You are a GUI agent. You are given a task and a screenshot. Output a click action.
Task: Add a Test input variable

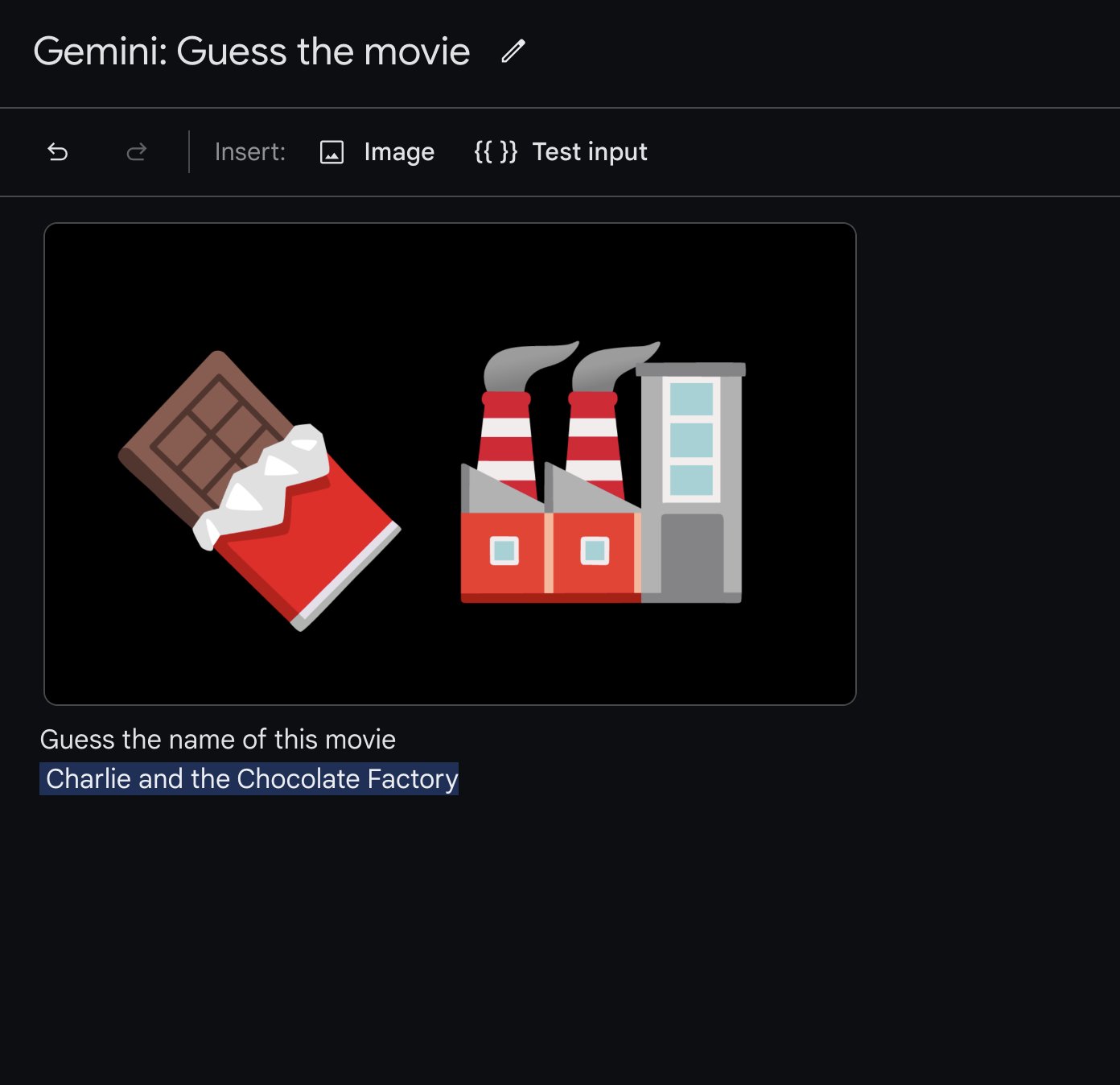(590, 151)
